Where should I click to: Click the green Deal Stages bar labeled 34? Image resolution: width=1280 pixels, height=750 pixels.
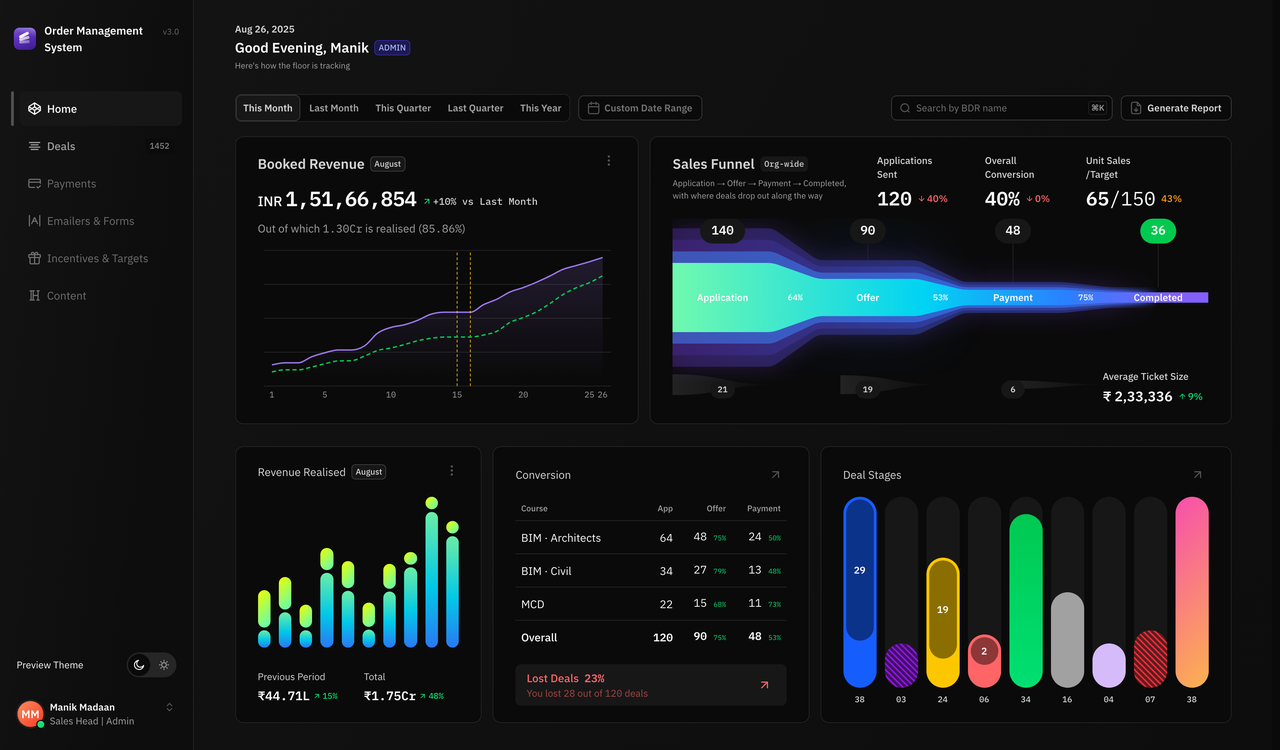(x=1026, y=600)
